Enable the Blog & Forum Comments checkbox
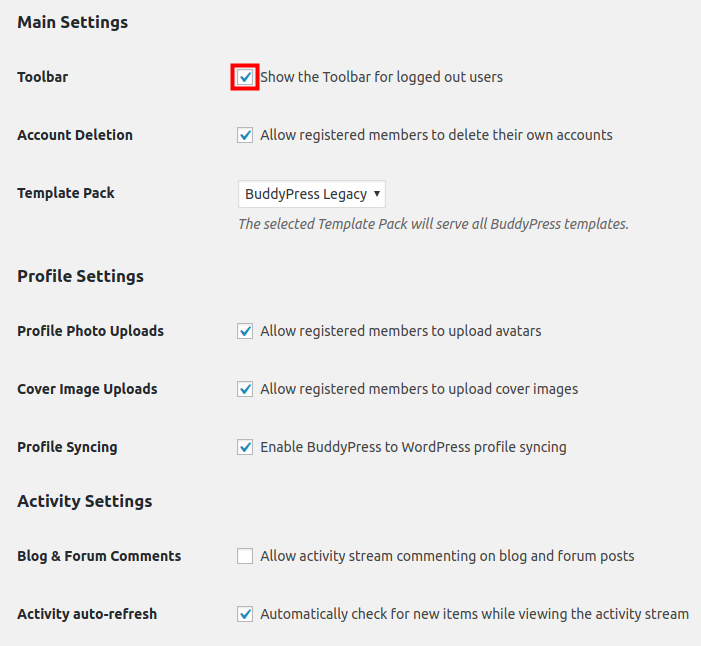 point(245,556)
